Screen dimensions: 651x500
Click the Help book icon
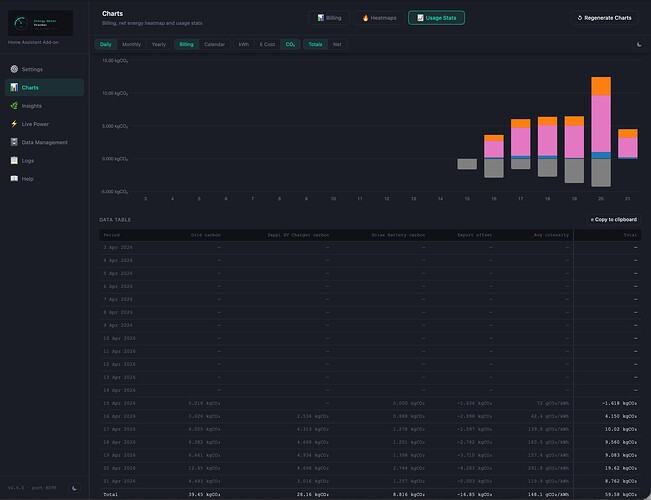point(14,179)
